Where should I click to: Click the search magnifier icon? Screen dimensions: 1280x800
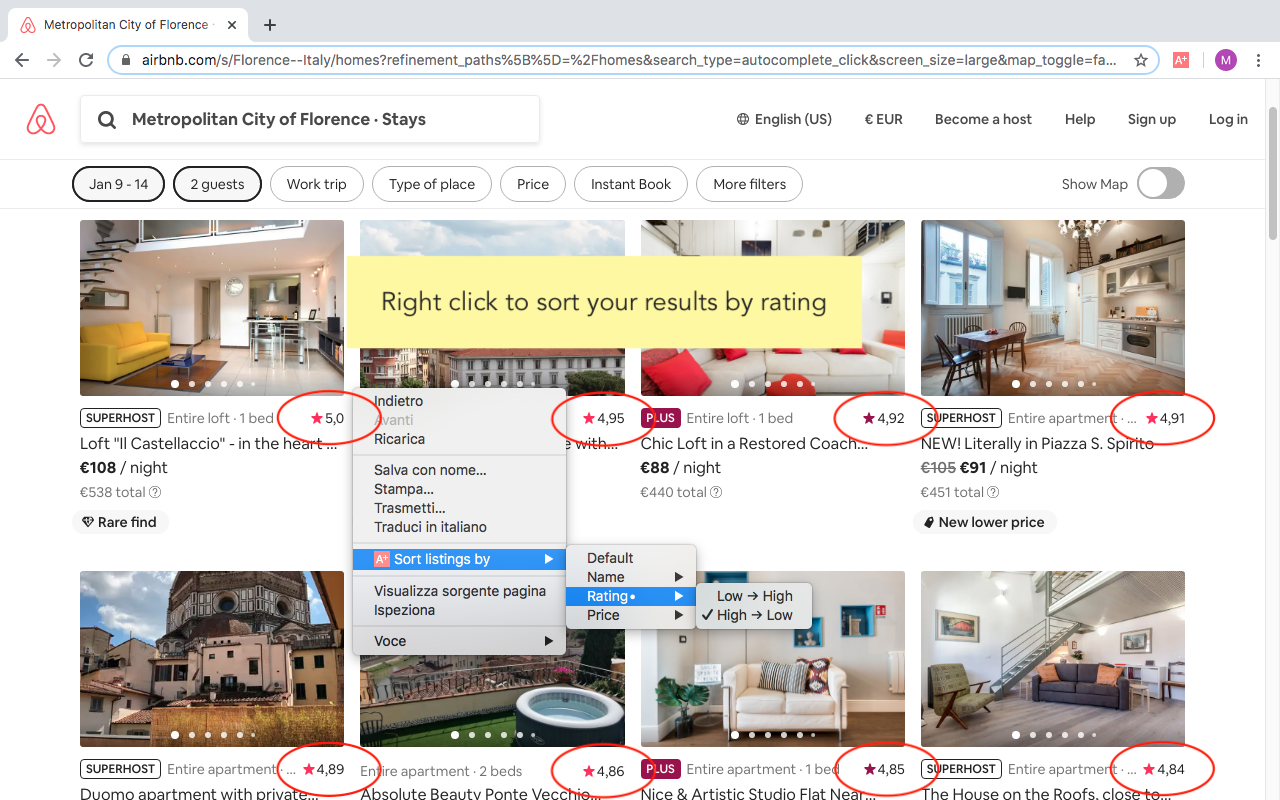(x=107, y=120)
